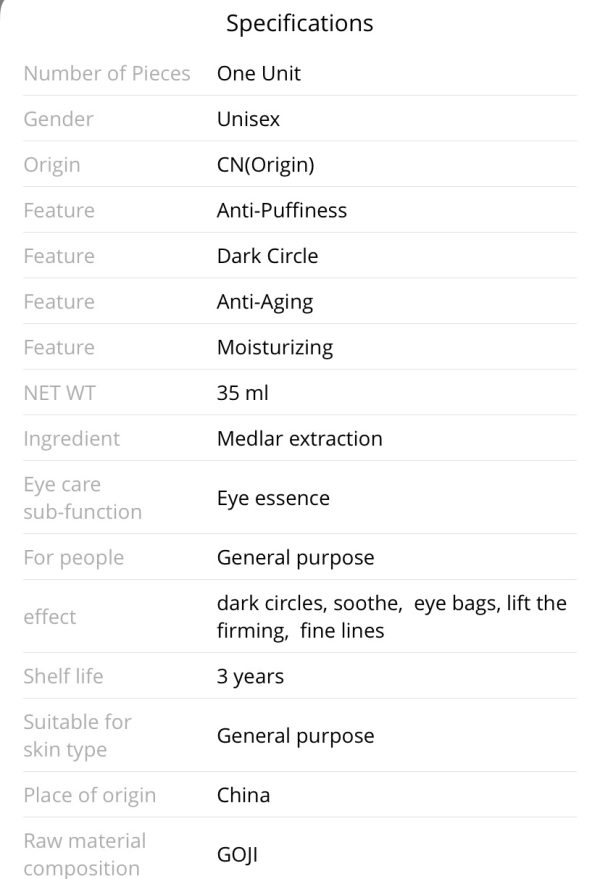The height and width of the screenshot is (879, 600).
Task: Click the Moisturizing feature value
Action: click(275, 348)
